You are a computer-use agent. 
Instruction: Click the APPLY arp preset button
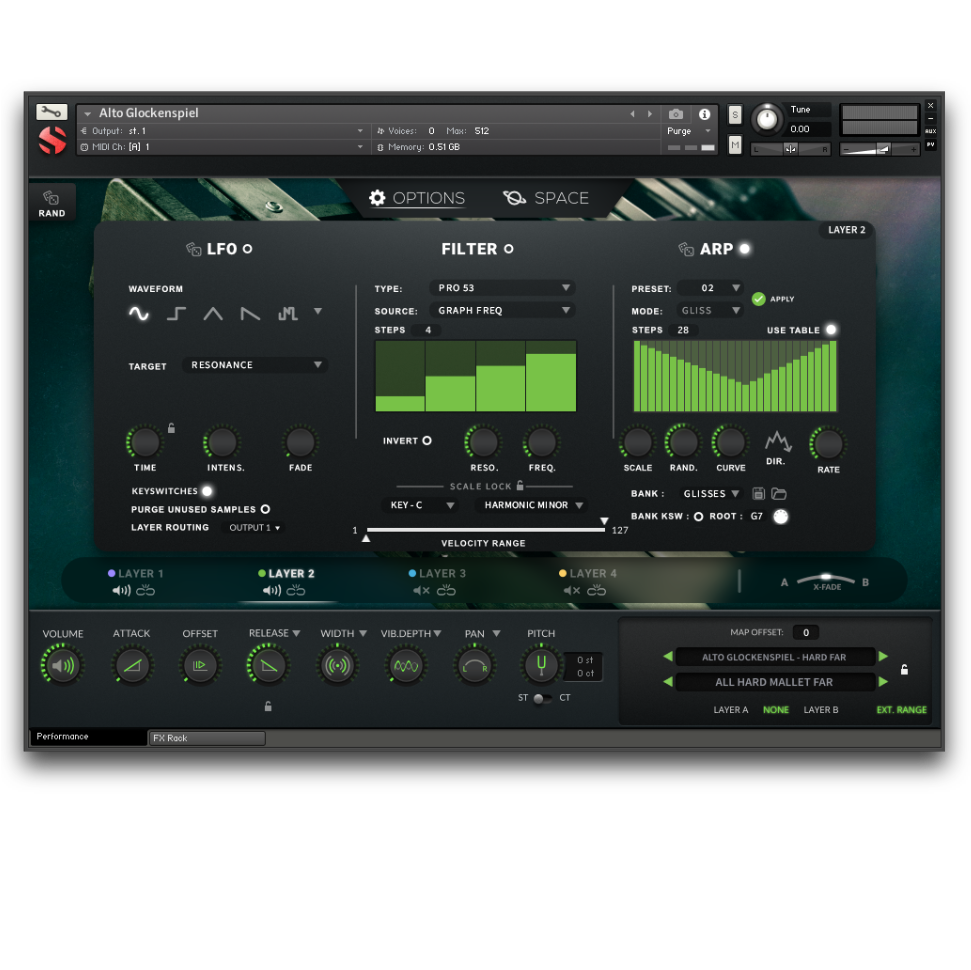click(759, 299)
